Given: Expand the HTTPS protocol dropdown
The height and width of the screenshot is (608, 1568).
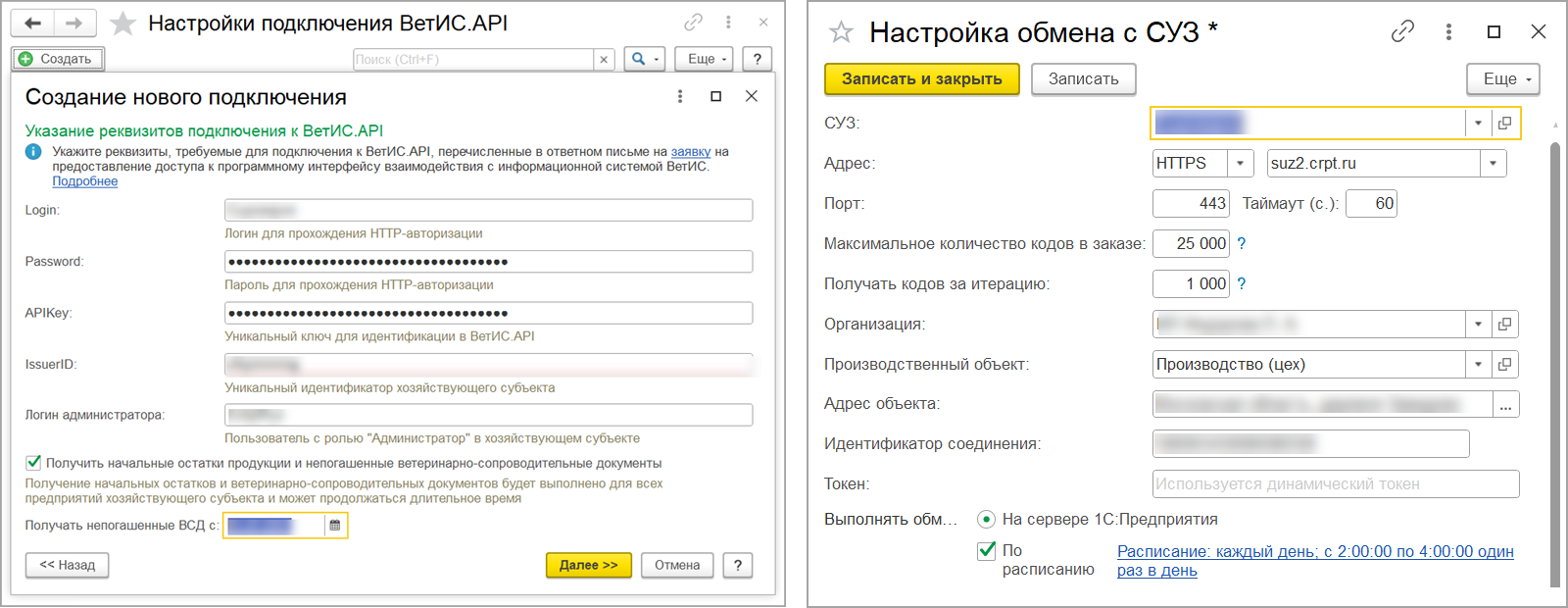Looking at the screenshot, I should (x=1241, y=163).
